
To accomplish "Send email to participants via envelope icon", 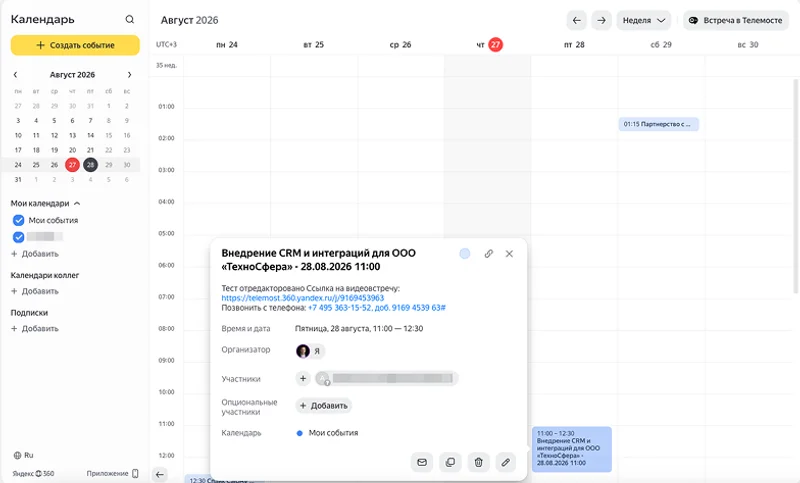I will (x=422, y=462).
